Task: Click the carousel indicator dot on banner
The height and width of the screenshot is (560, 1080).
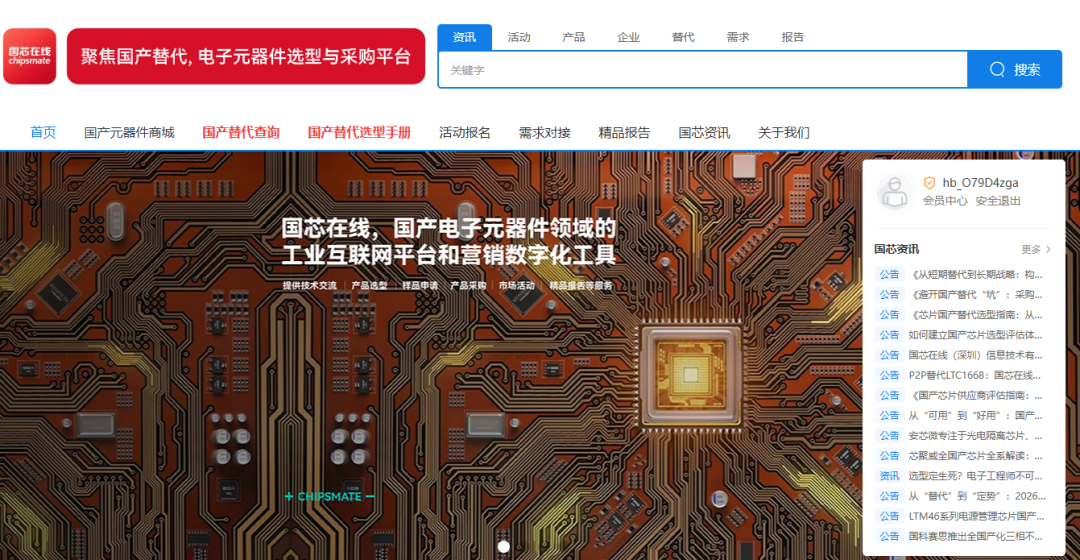Action: click(503, 546)
